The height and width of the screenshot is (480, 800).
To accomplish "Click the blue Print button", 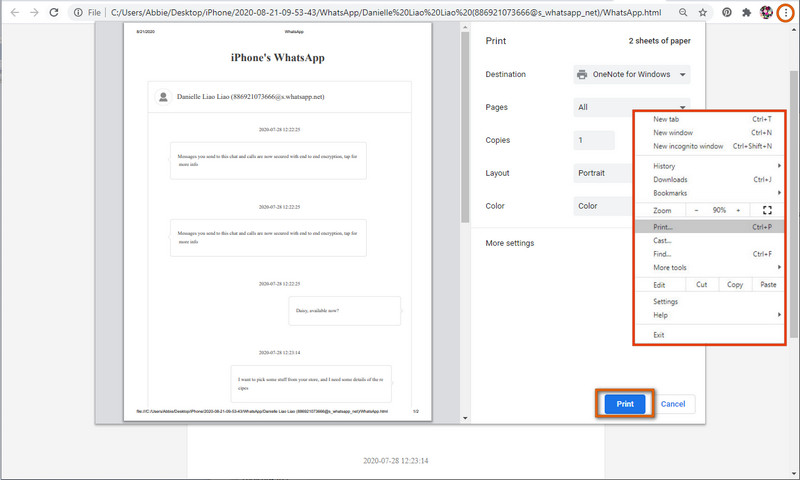I will 624,404.
